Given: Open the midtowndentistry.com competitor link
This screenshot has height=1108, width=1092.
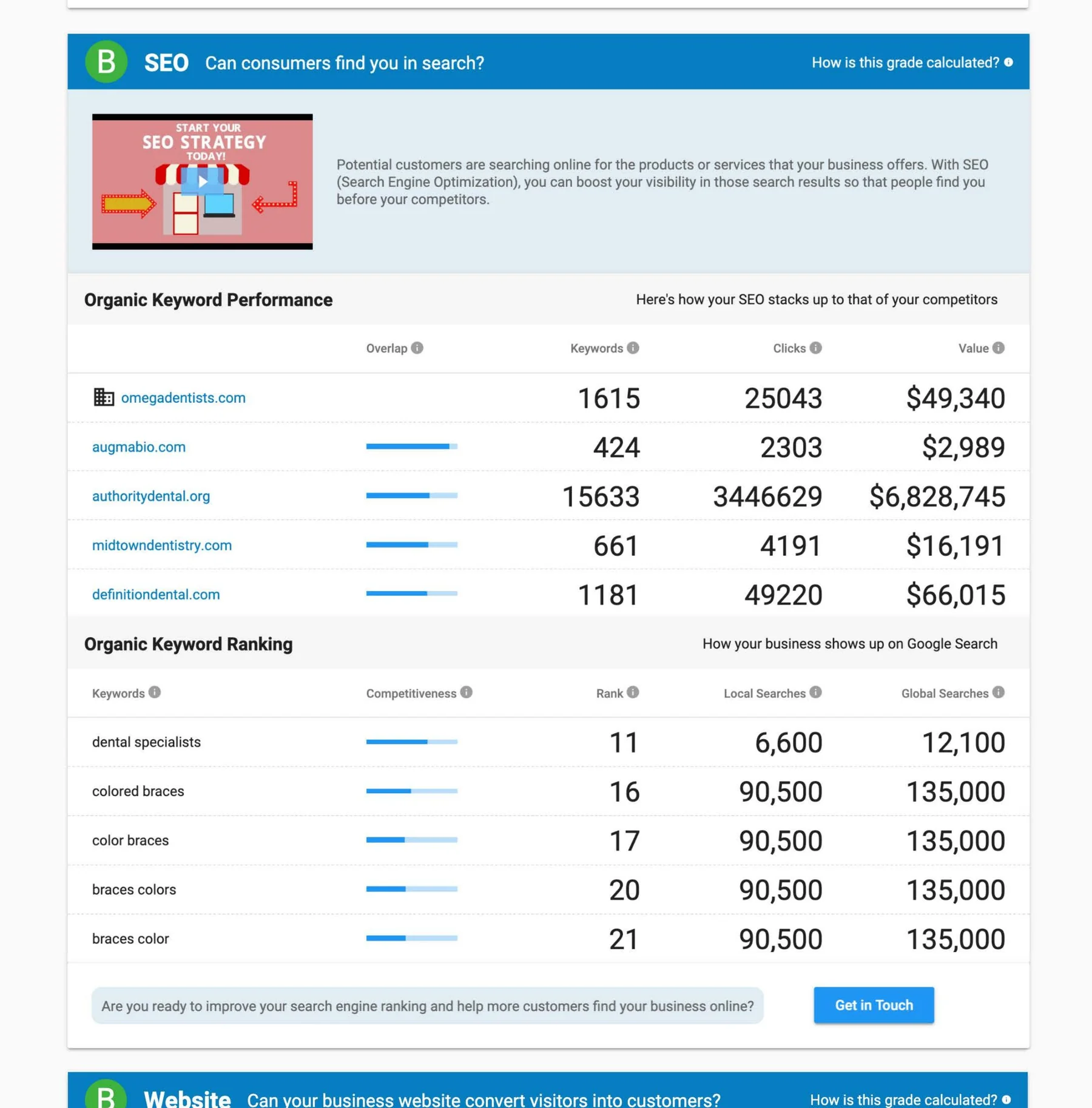Looking at the screenshot, I should coord(162,545).
